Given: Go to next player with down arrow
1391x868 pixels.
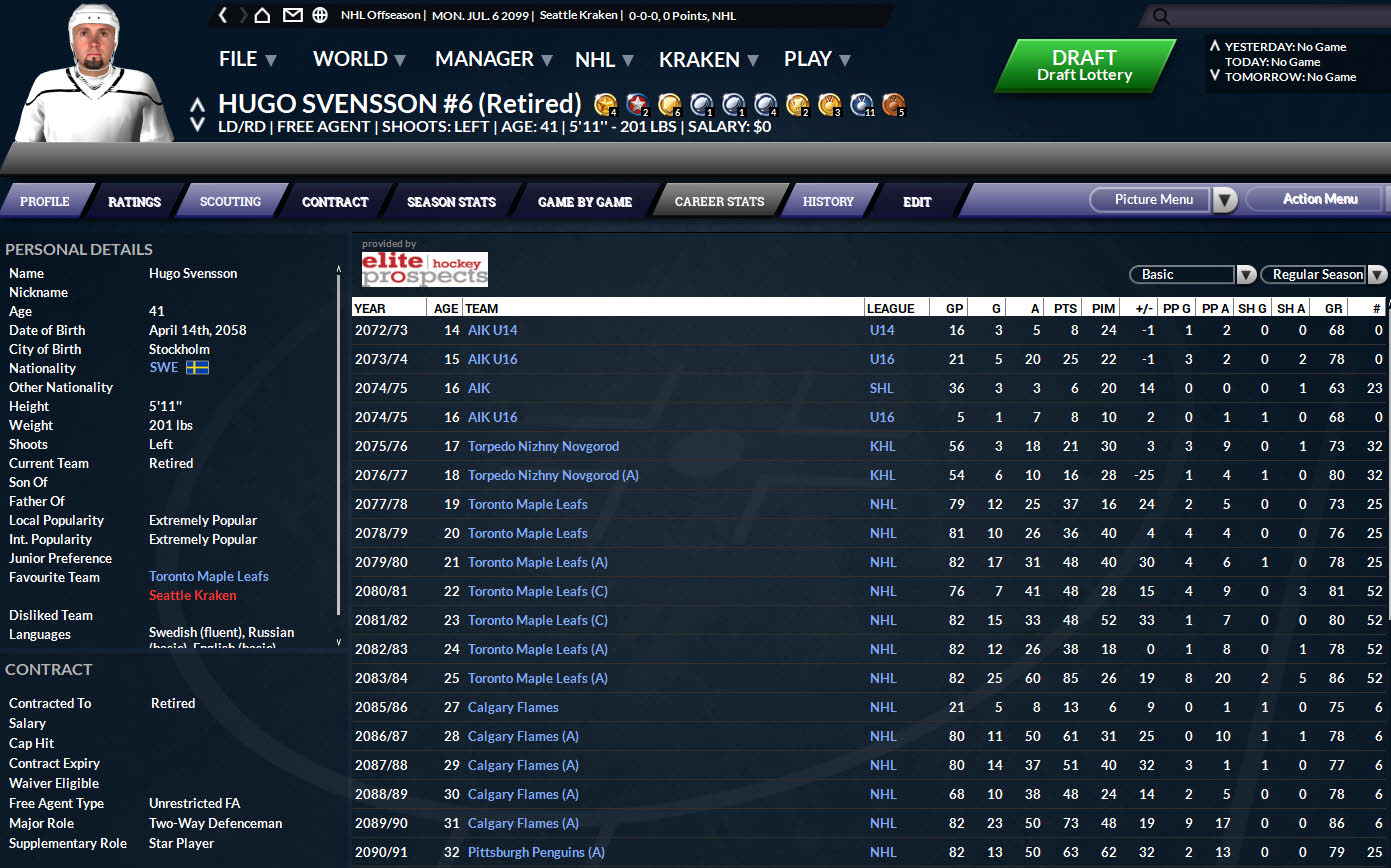Looking at the screenshot, I should 198,125.
